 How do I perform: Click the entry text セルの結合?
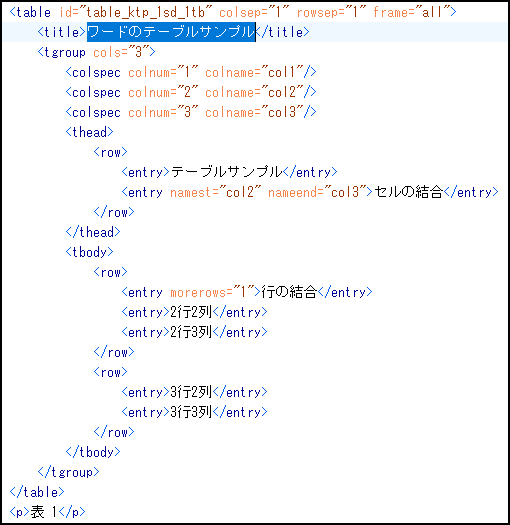[x=409, y=192]
